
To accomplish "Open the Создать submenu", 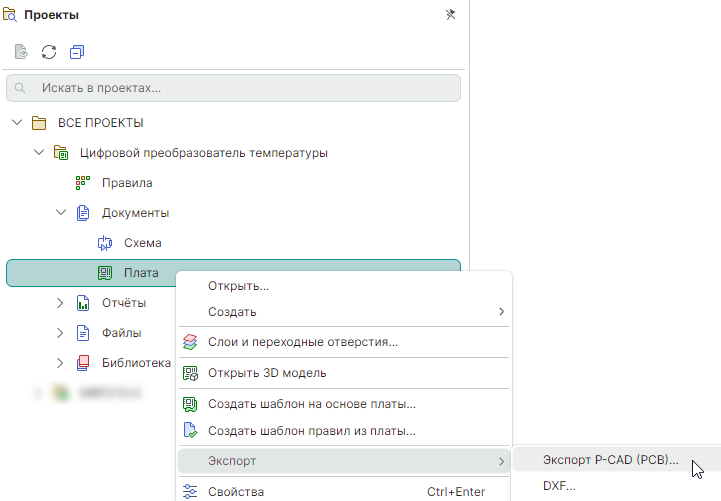I will pos(344,312).
